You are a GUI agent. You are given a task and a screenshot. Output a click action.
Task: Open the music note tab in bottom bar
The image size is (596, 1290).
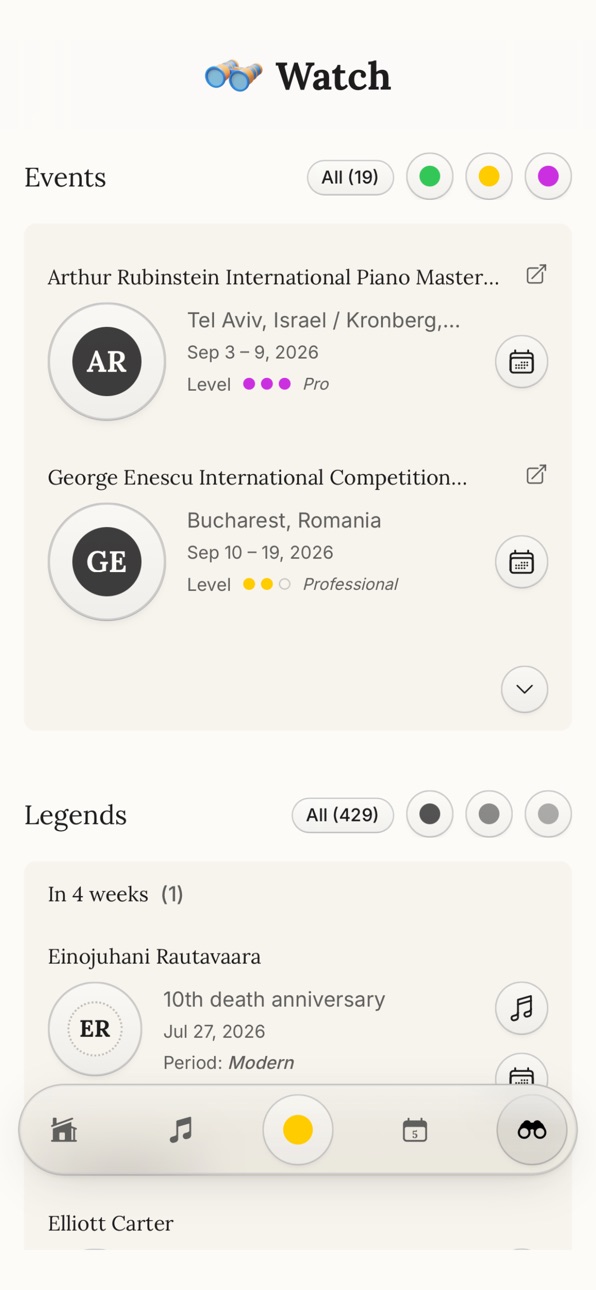coord(181,1130)
